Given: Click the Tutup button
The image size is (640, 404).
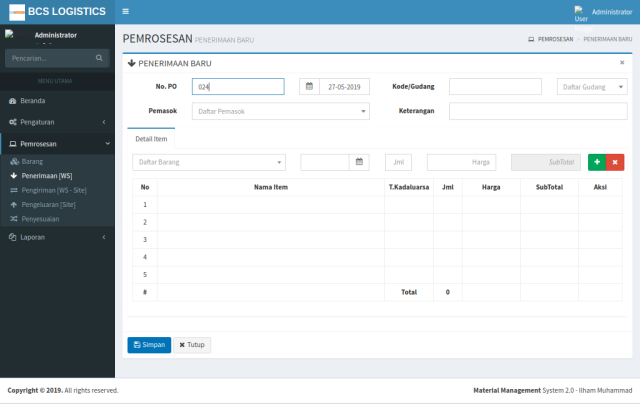Looking at the screenshot, I should tap(192, 344).
